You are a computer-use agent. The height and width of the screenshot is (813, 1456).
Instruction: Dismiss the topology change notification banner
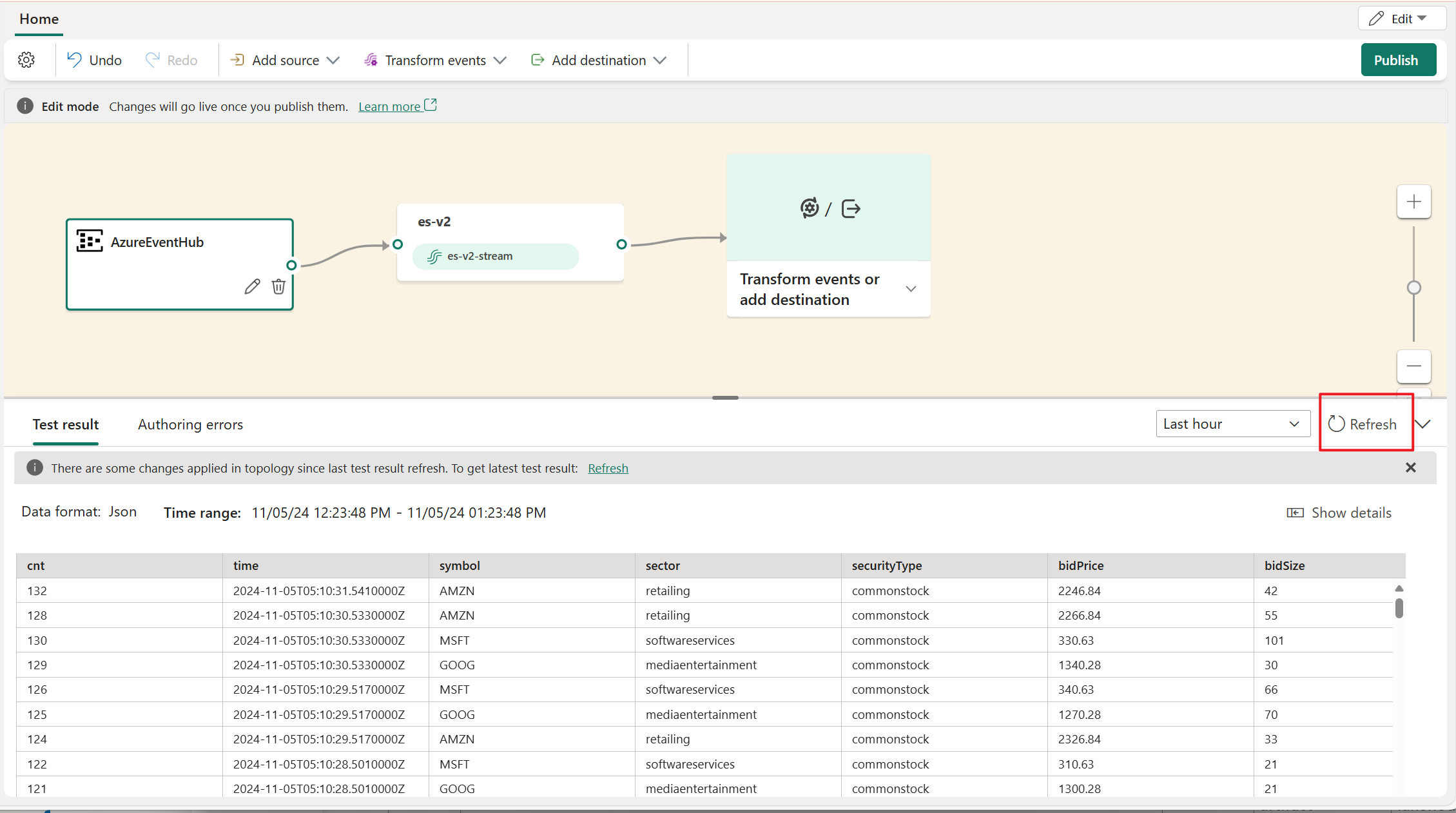[x=1411, y=467]
